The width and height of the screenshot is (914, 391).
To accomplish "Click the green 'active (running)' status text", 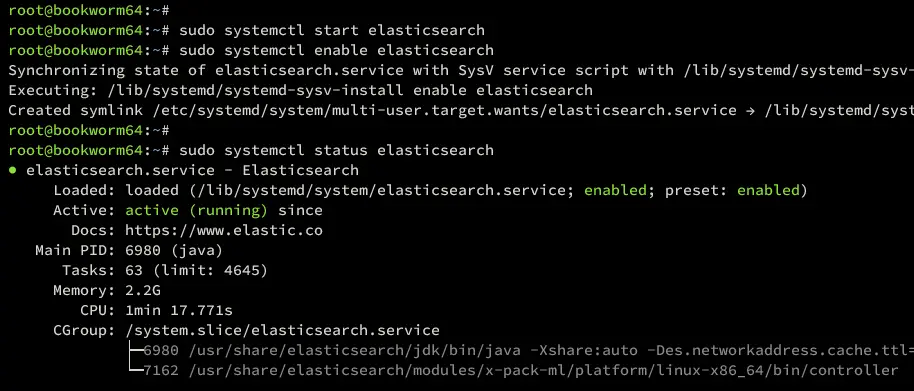I will click(196, 210).
